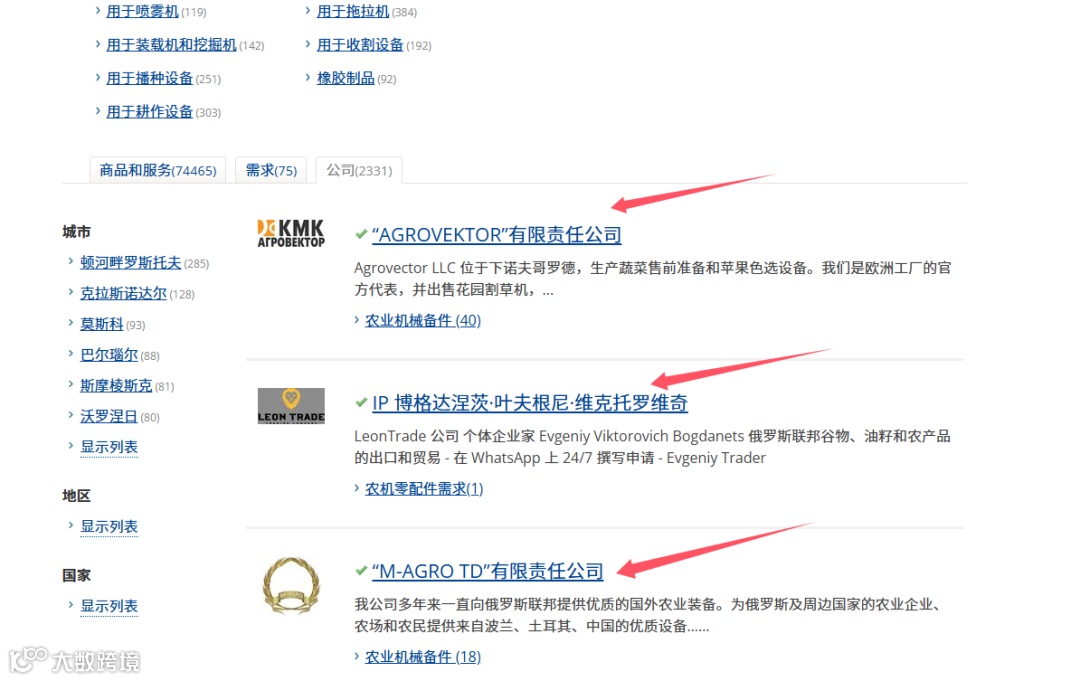The width and height of the screenshot is (1080, 681).
Task: Click chevron before 农机零配件需求(1)
Action: coord(357,488)
